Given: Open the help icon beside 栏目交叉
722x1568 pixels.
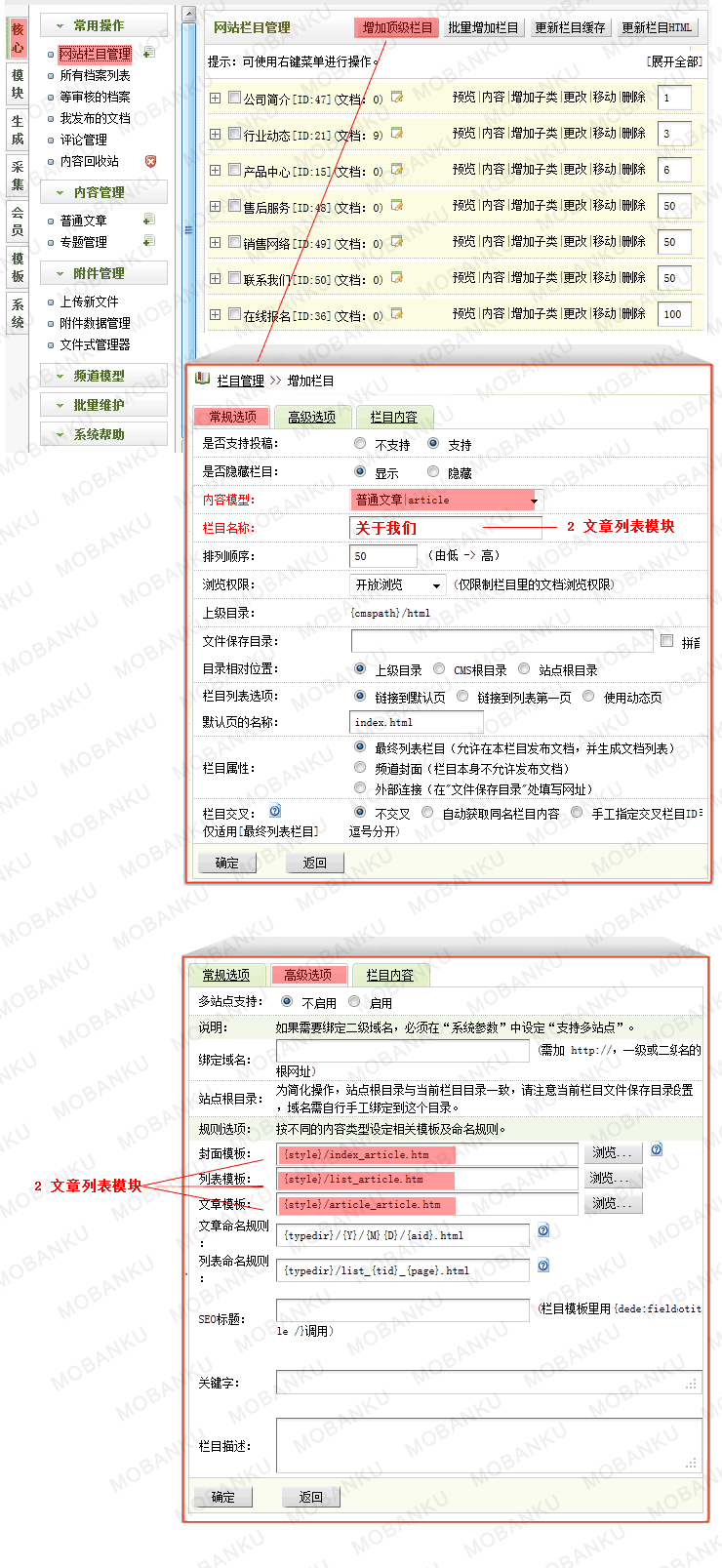Looking at the screenshot, I should click(275, 811).
